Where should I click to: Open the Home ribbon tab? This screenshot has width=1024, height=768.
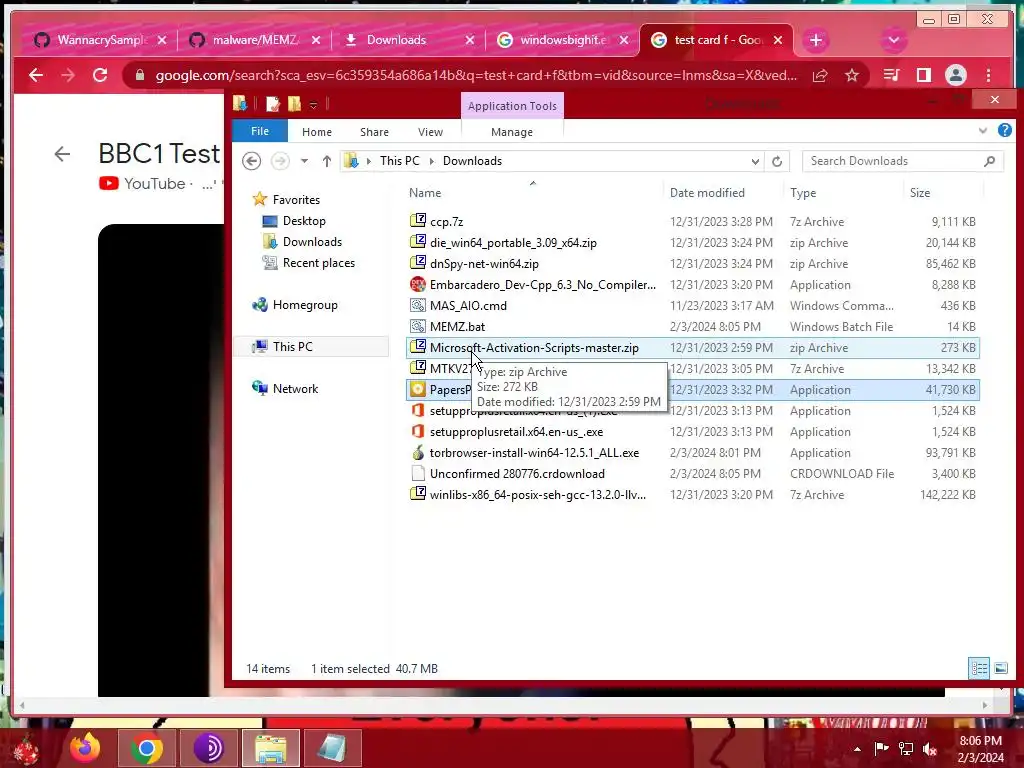[x=317, y=132]
